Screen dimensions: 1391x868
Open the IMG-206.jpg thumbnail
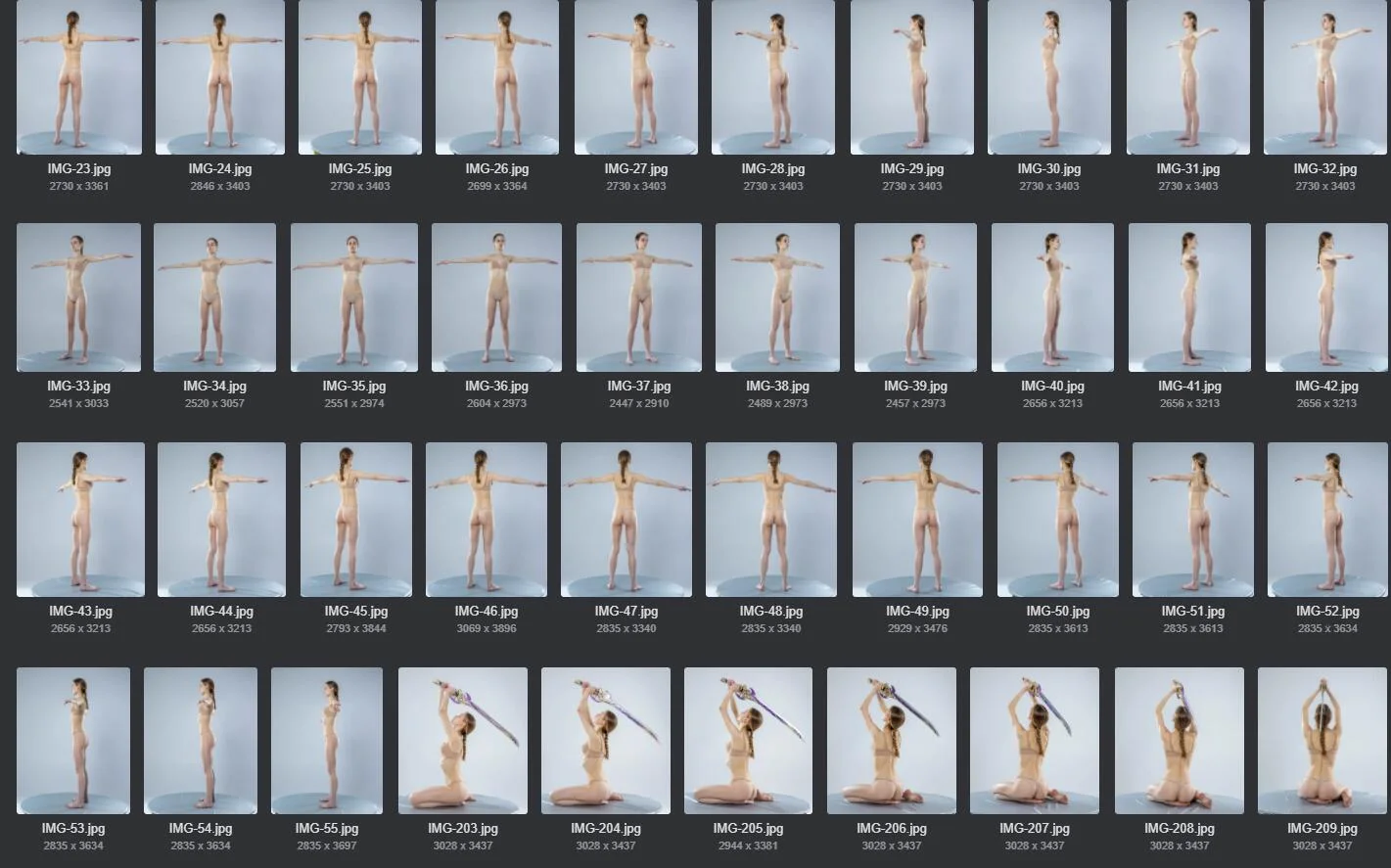[892, 741]
